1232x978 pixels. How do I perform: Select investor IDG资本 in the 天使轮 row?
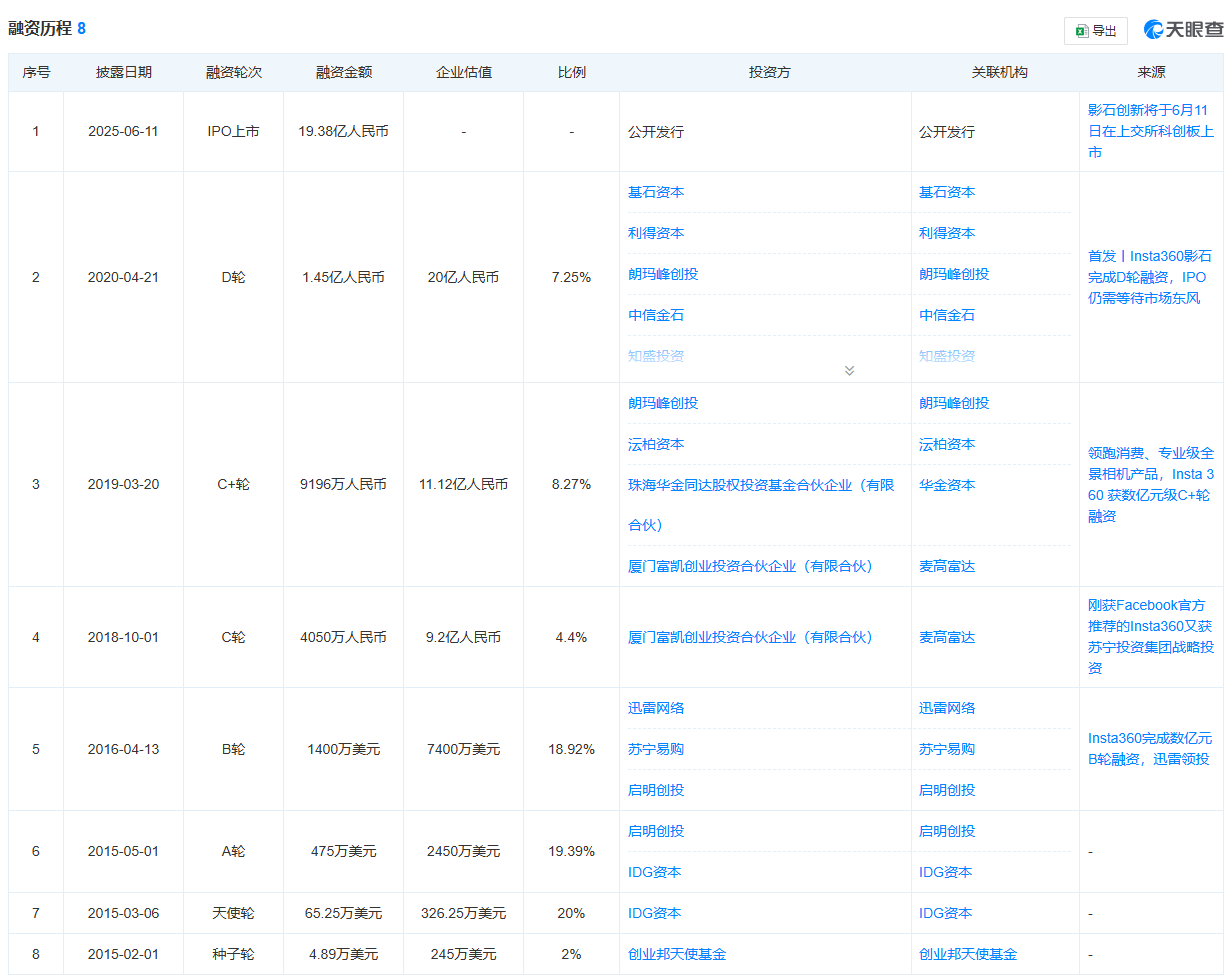[x=655, y=913]
